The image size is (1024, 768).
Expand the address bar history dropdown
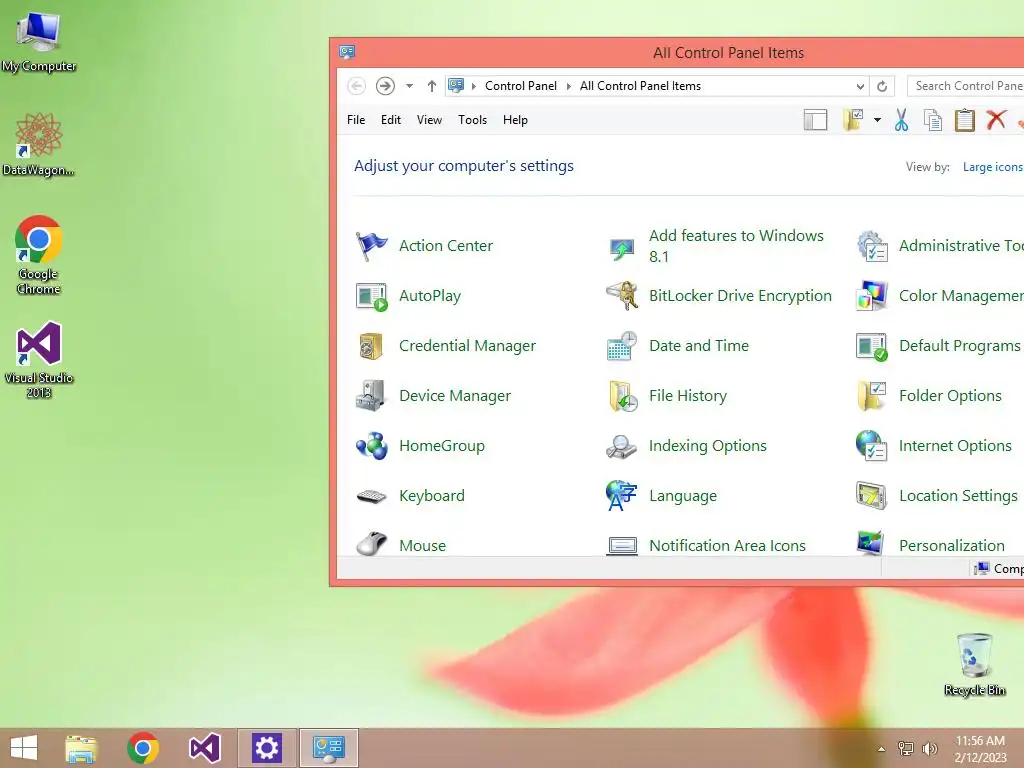(x=860, y=86)
